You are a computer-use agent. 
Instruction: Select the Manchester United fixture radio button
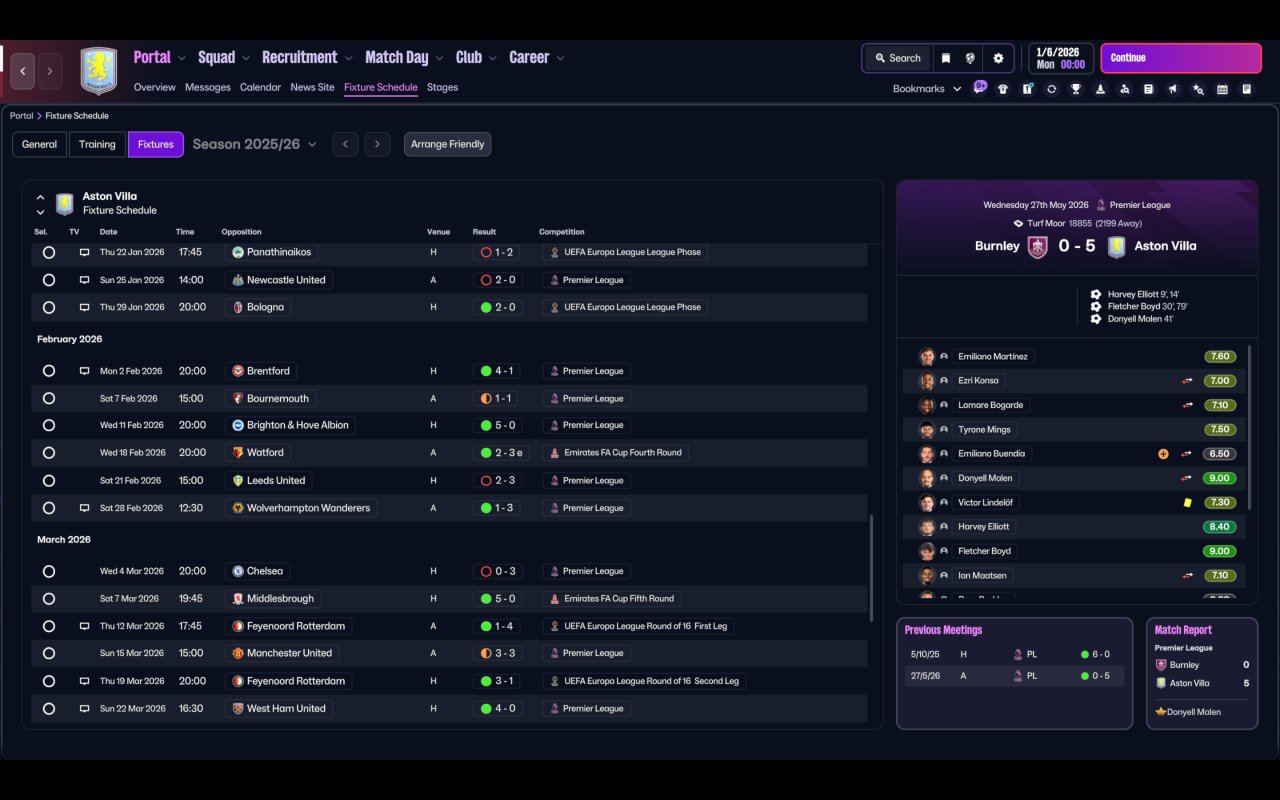(x=49, y=654)
